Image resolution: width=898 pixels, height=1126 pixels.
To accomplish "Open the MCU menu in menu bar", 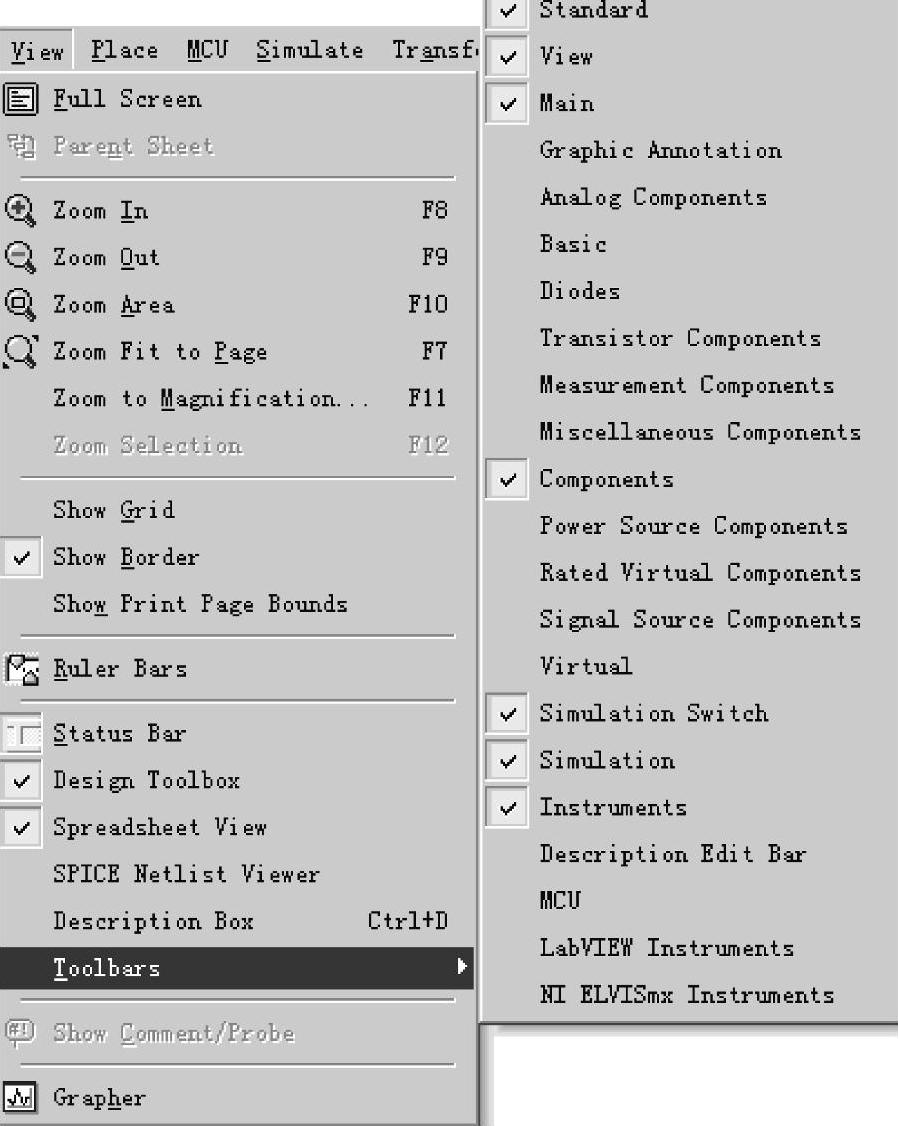I will tap(207, 50).
